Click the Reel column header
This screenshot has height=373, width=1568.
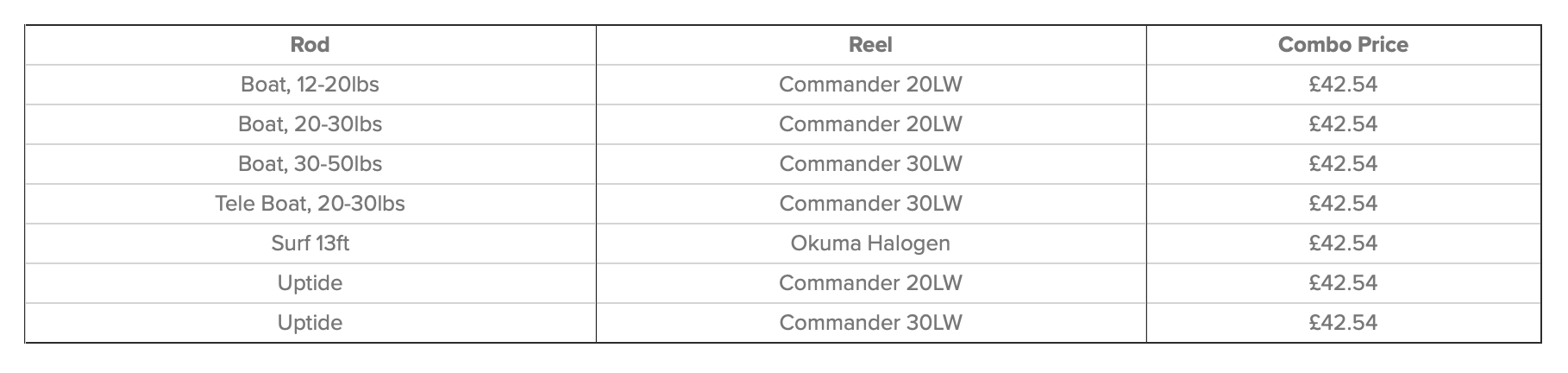tap(870, 45)
